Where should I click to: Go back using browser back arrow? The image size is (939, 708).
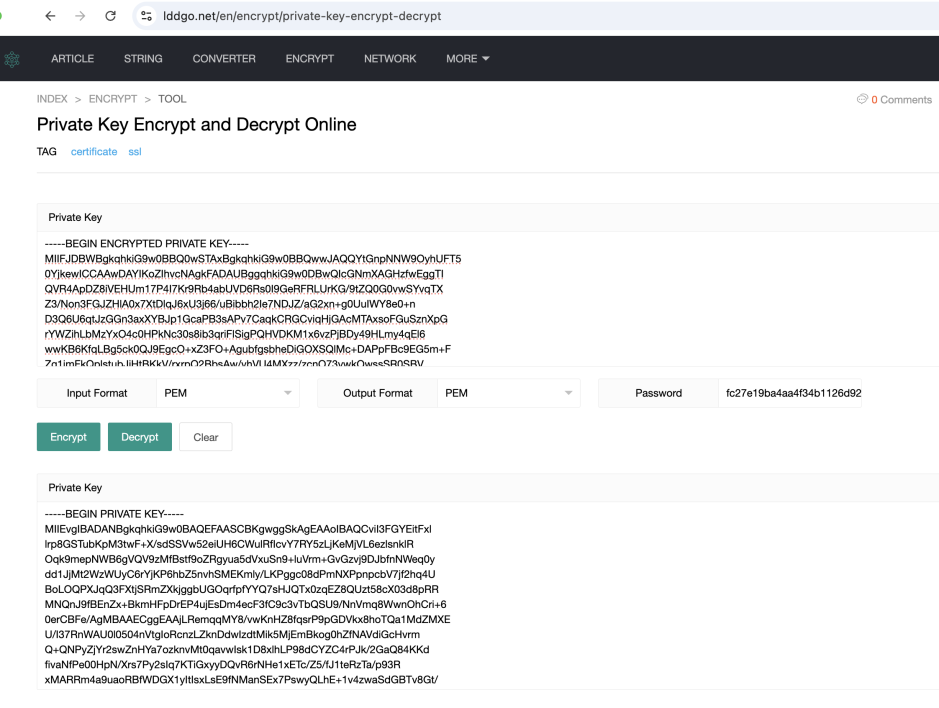tap(50, 16)
